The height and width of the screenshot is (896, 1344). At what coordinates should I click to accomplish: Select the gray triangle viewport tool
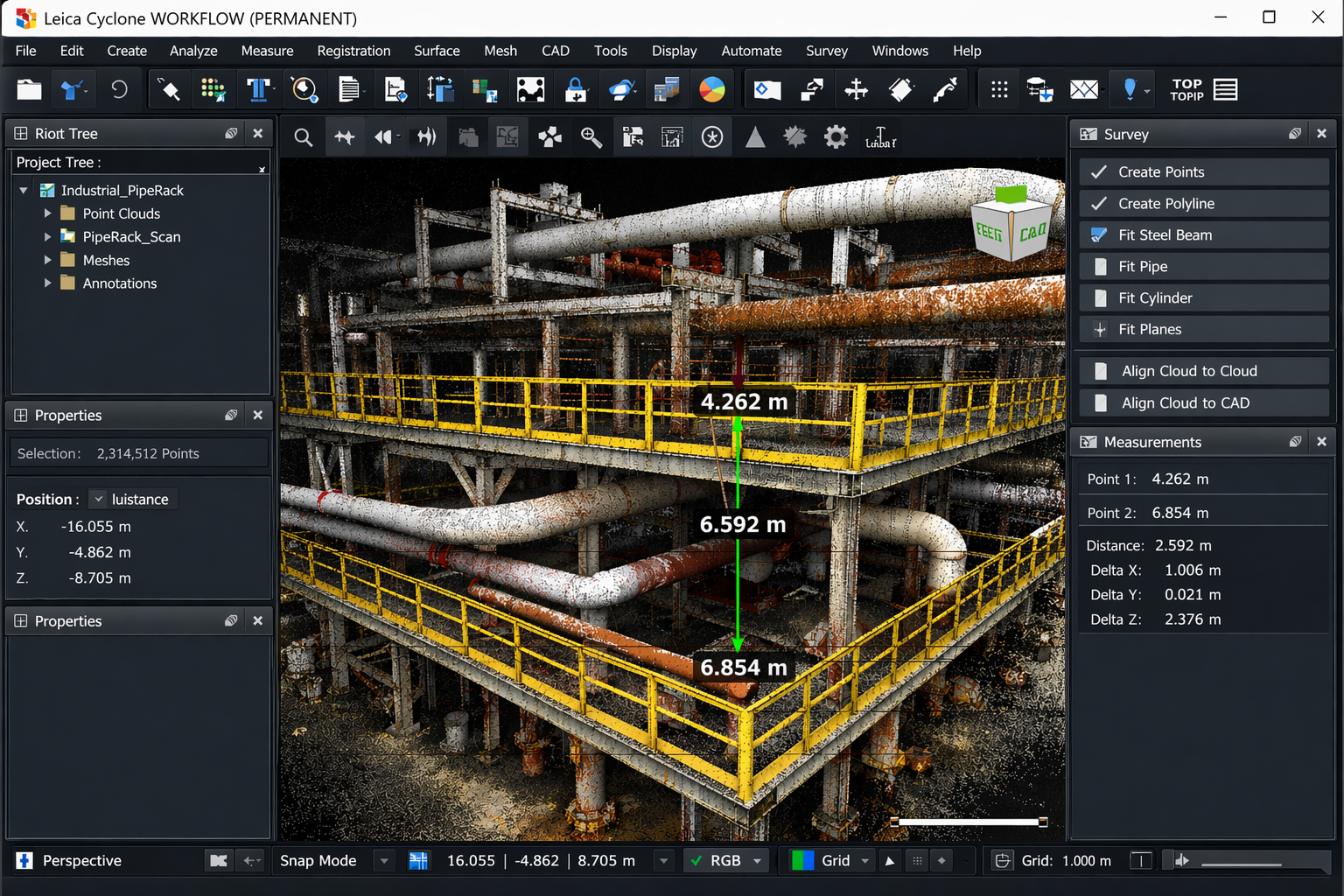point(755,137)
